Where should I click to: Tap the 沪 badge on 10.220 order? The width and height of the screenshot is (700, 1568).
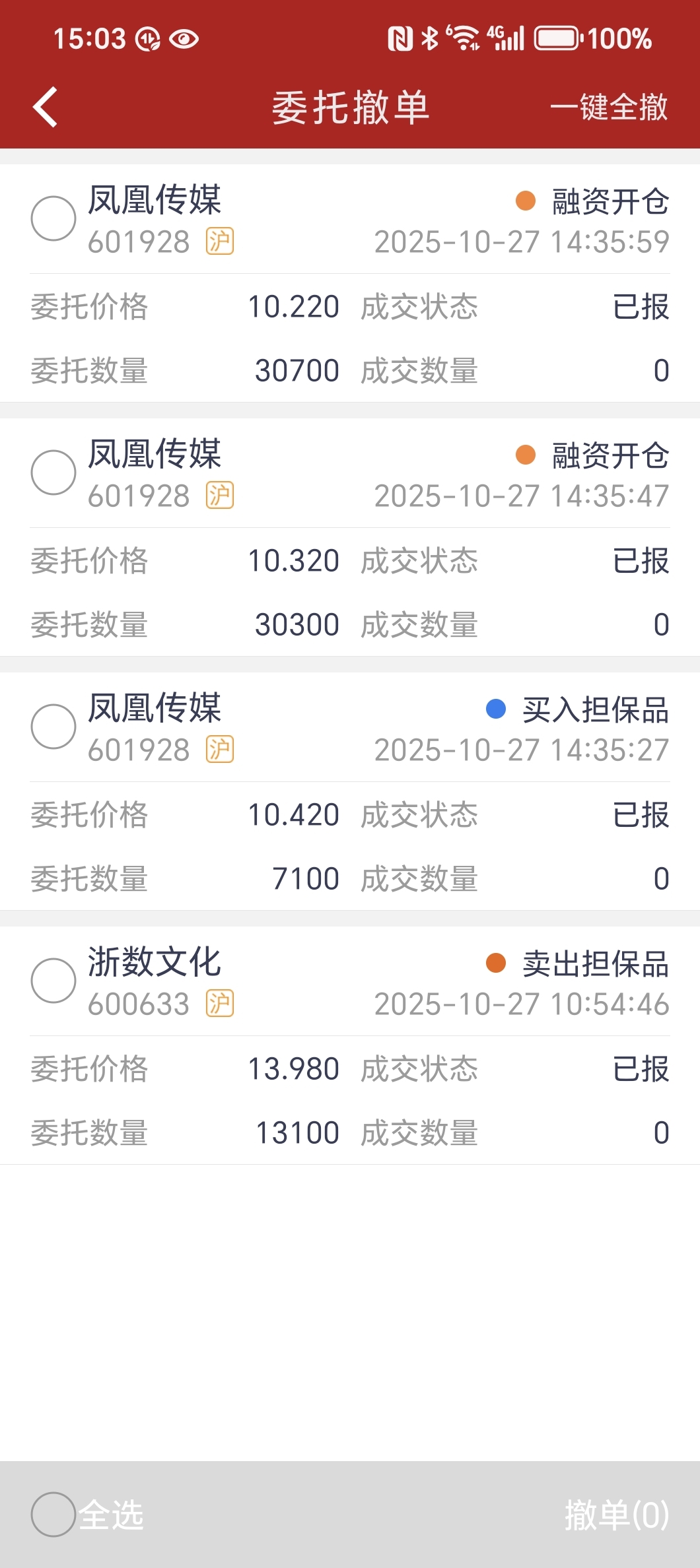point(220,241)
